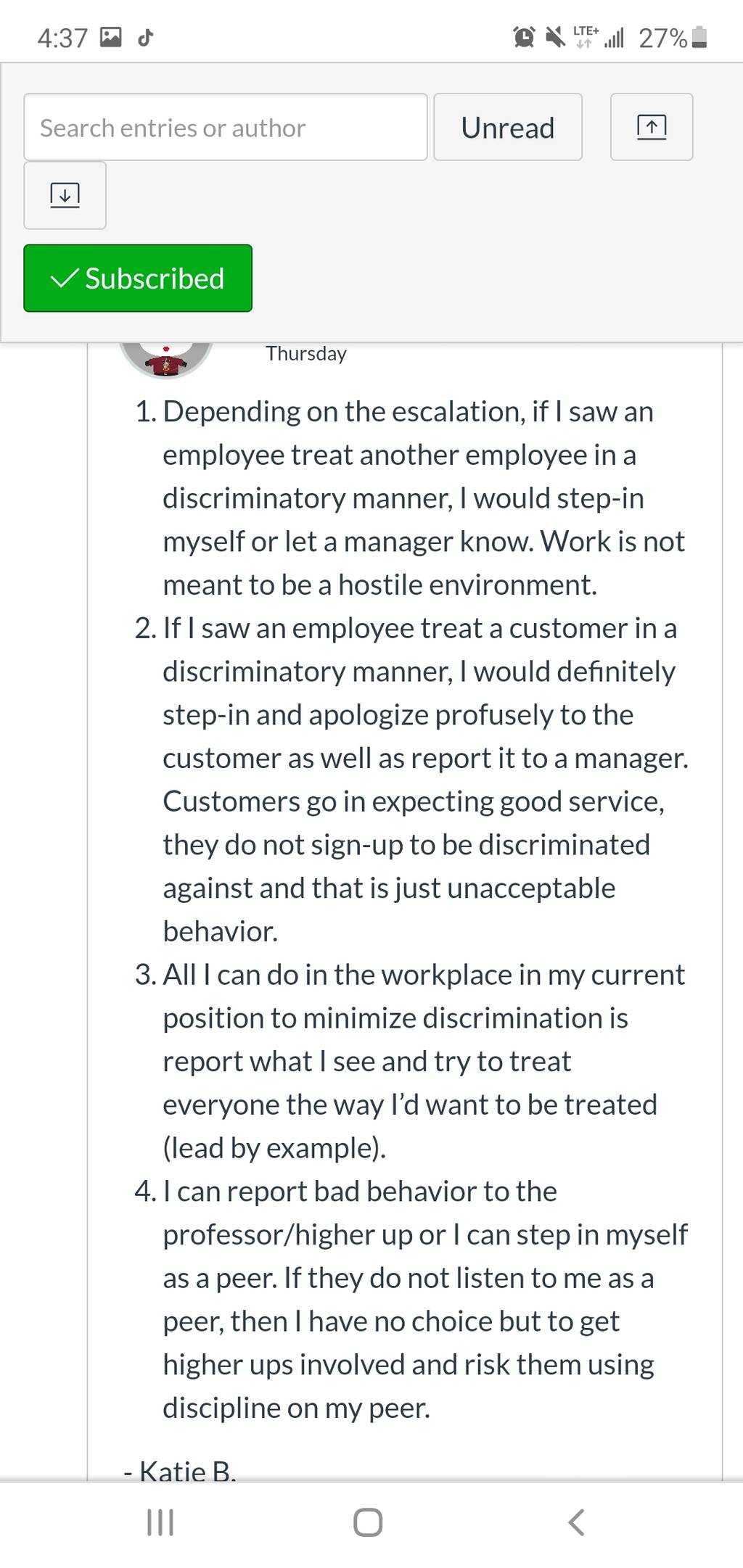This screenshot has width=743, height=1568.
Task: Tap the LTE+ network indicator
Action: click(x=586, y=37)
